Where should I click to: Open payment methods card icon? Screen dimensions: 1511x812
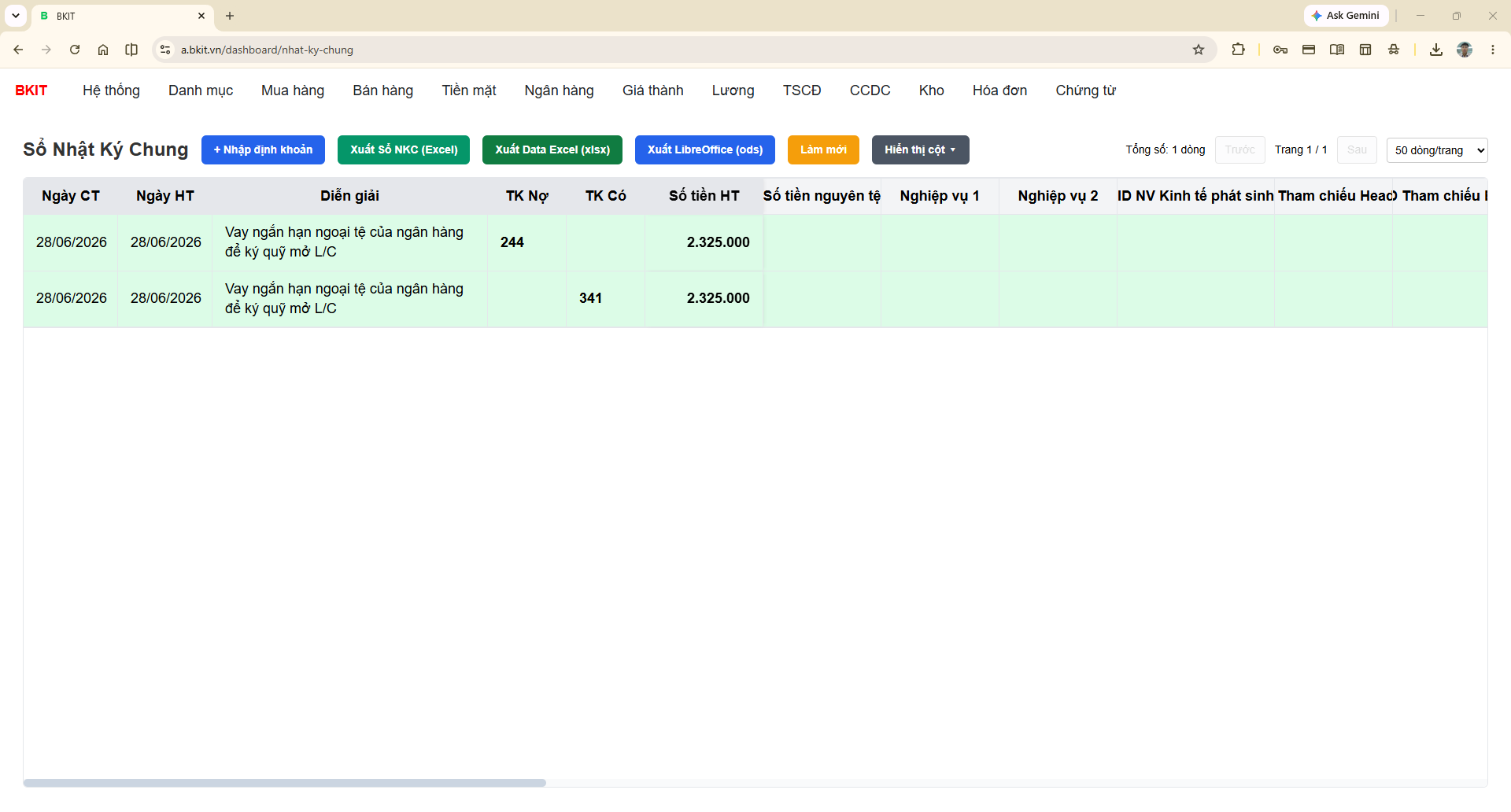tap(1309, 50)
